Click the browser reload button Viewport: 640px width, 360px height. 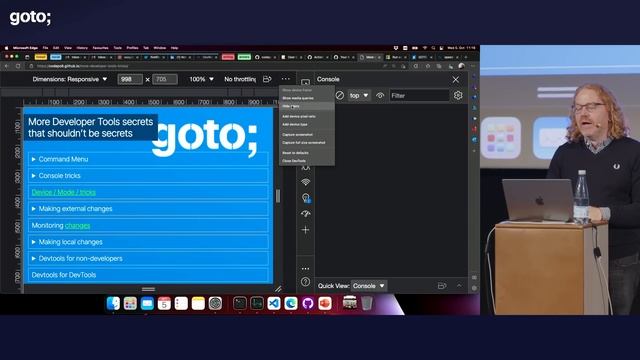click(18, 66)
